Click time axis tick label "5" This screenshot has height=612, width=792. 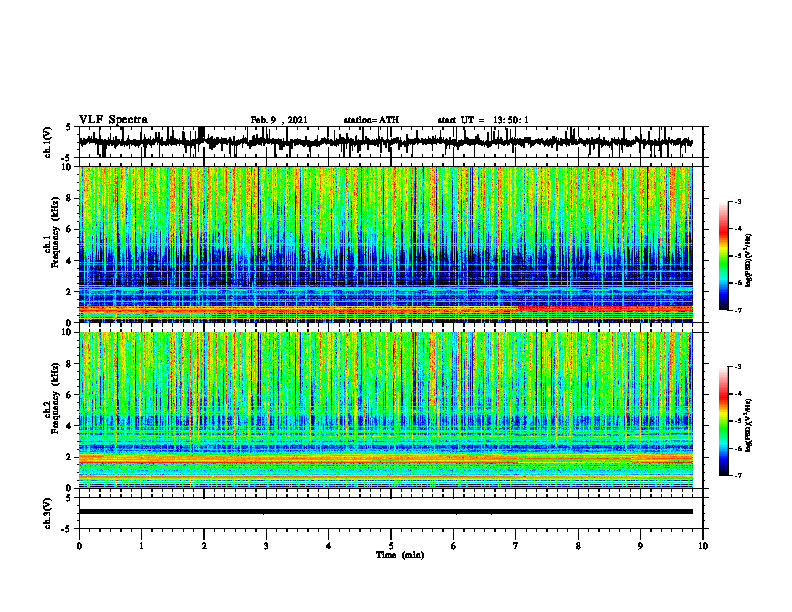(x=391, y=546)
